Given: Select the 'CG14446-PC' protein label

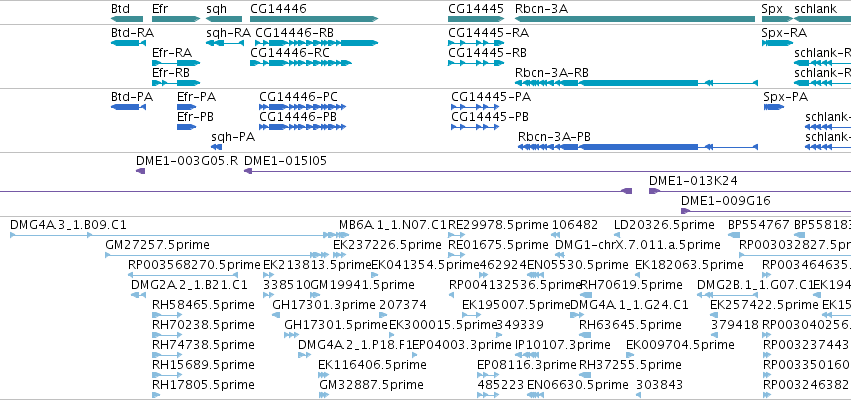Looking at the screenshot, I should [x=299, y=98].
